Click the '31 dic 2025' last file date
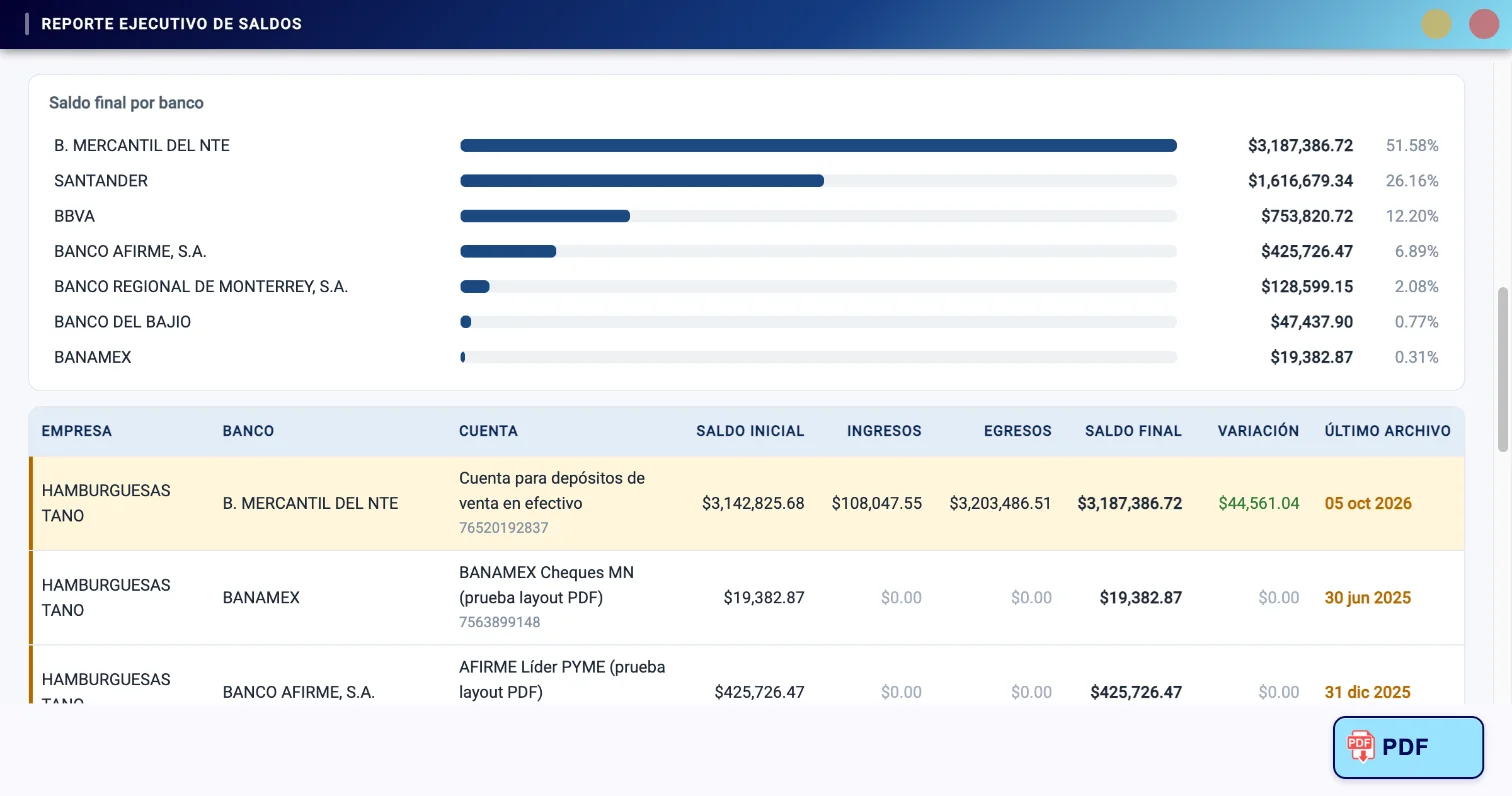This screenshot has height=796, width=1512. coord(1367,692)
